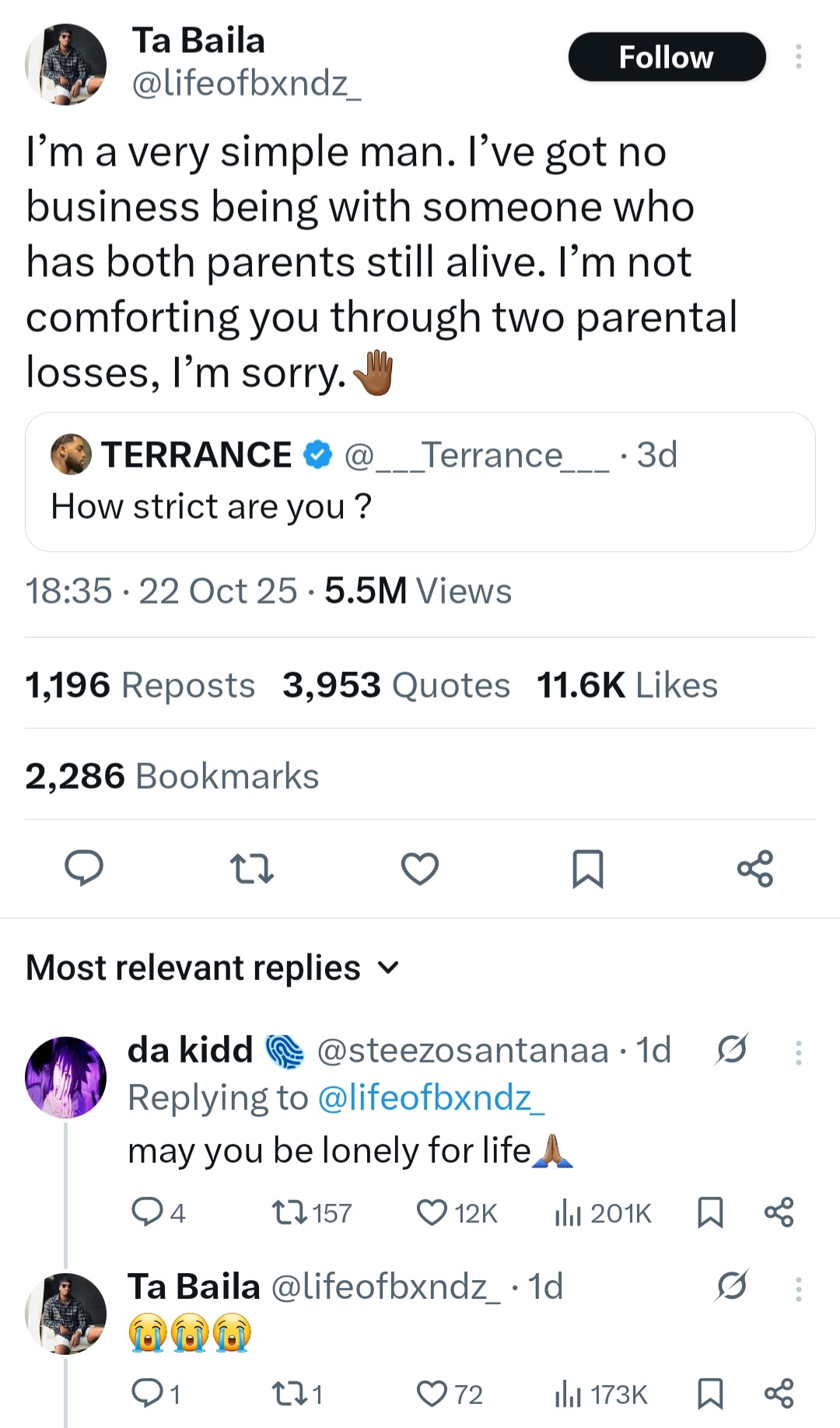Like da kidd's reply

click(x=432, y=1213)
